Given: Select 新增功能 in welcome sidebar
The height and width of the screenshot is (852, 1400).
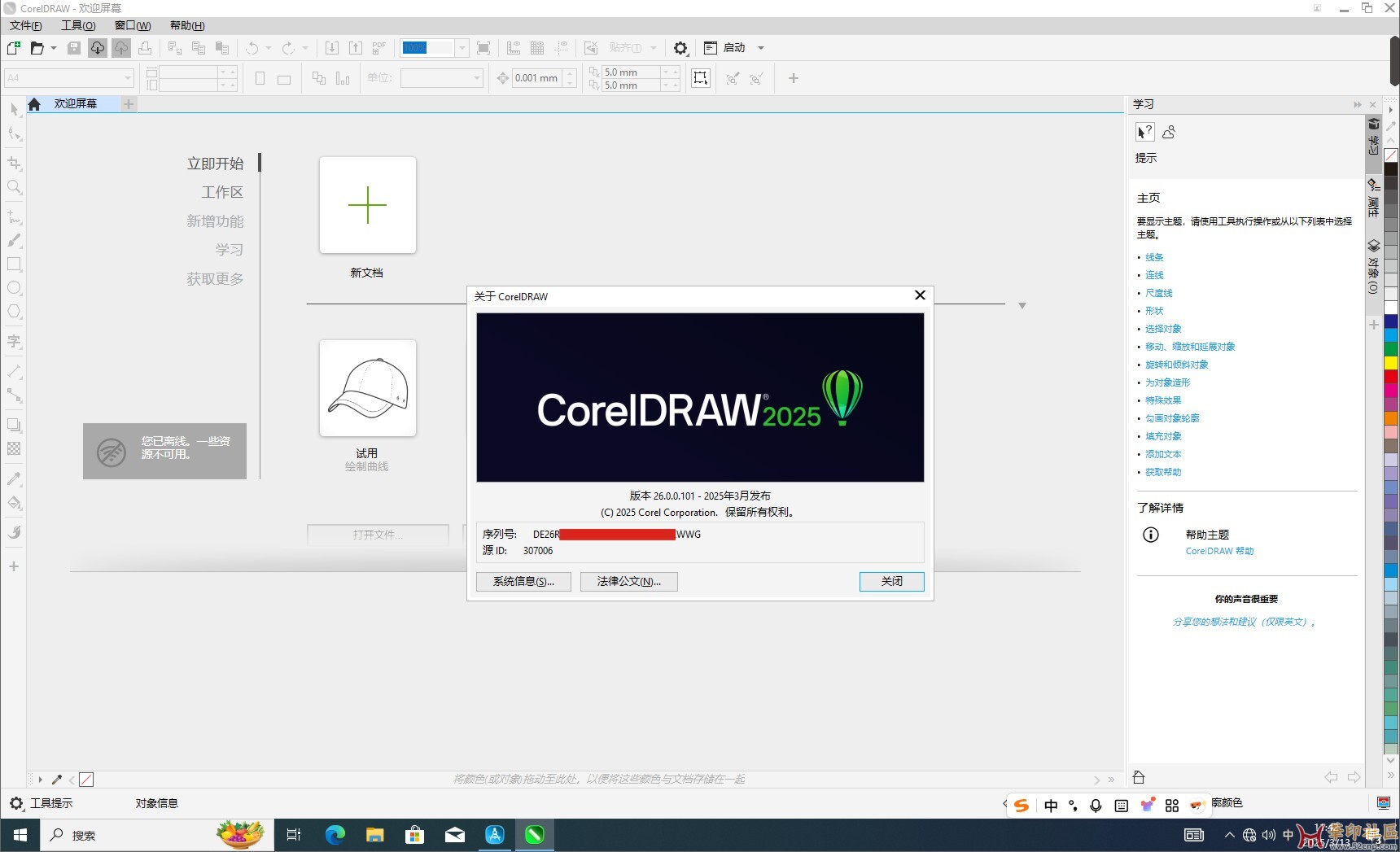Looking at the screenshot, I should [215, 221].
